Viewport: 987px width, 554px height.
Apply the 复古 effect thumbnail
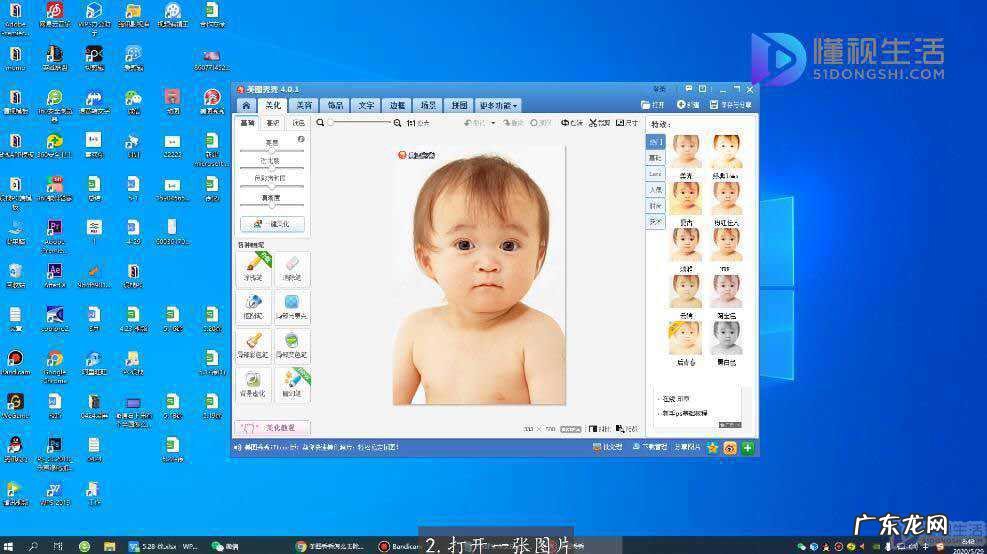pos(686,198)
